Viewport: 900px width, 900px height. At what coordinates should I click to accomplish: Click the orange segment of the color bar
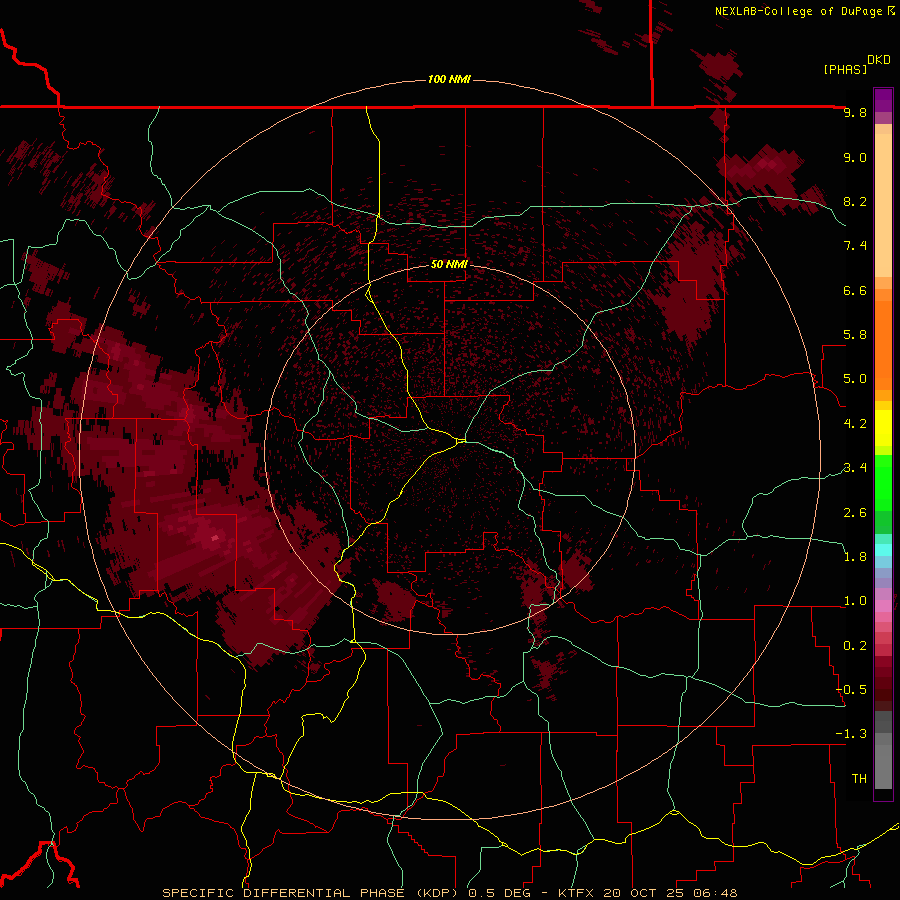pyautogui.click(x=883, y=346)
